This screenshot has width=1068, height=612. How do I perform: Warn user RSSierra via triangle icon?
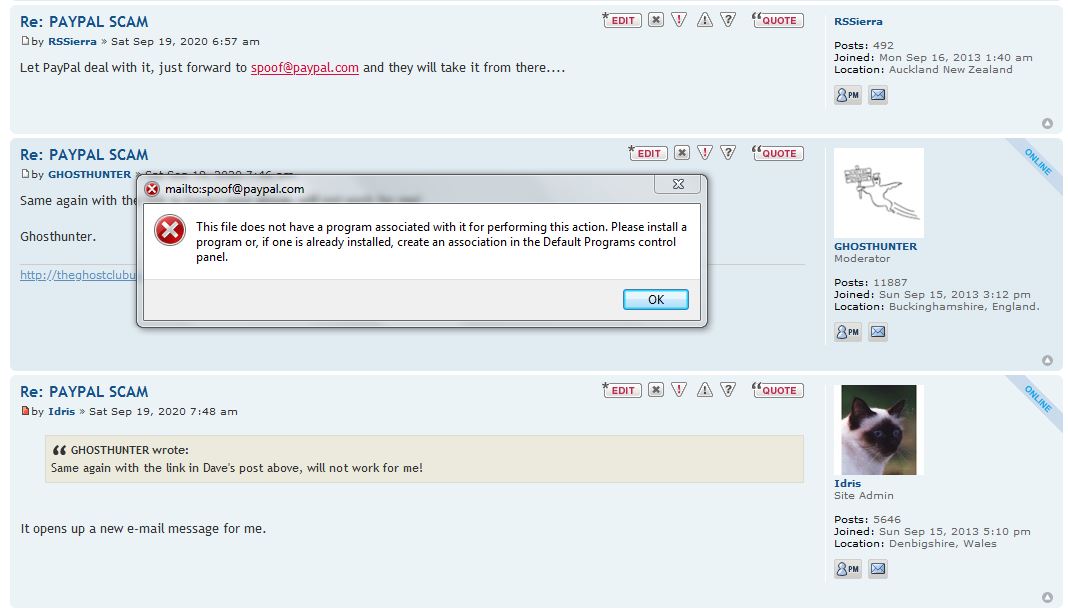[704, 20]
